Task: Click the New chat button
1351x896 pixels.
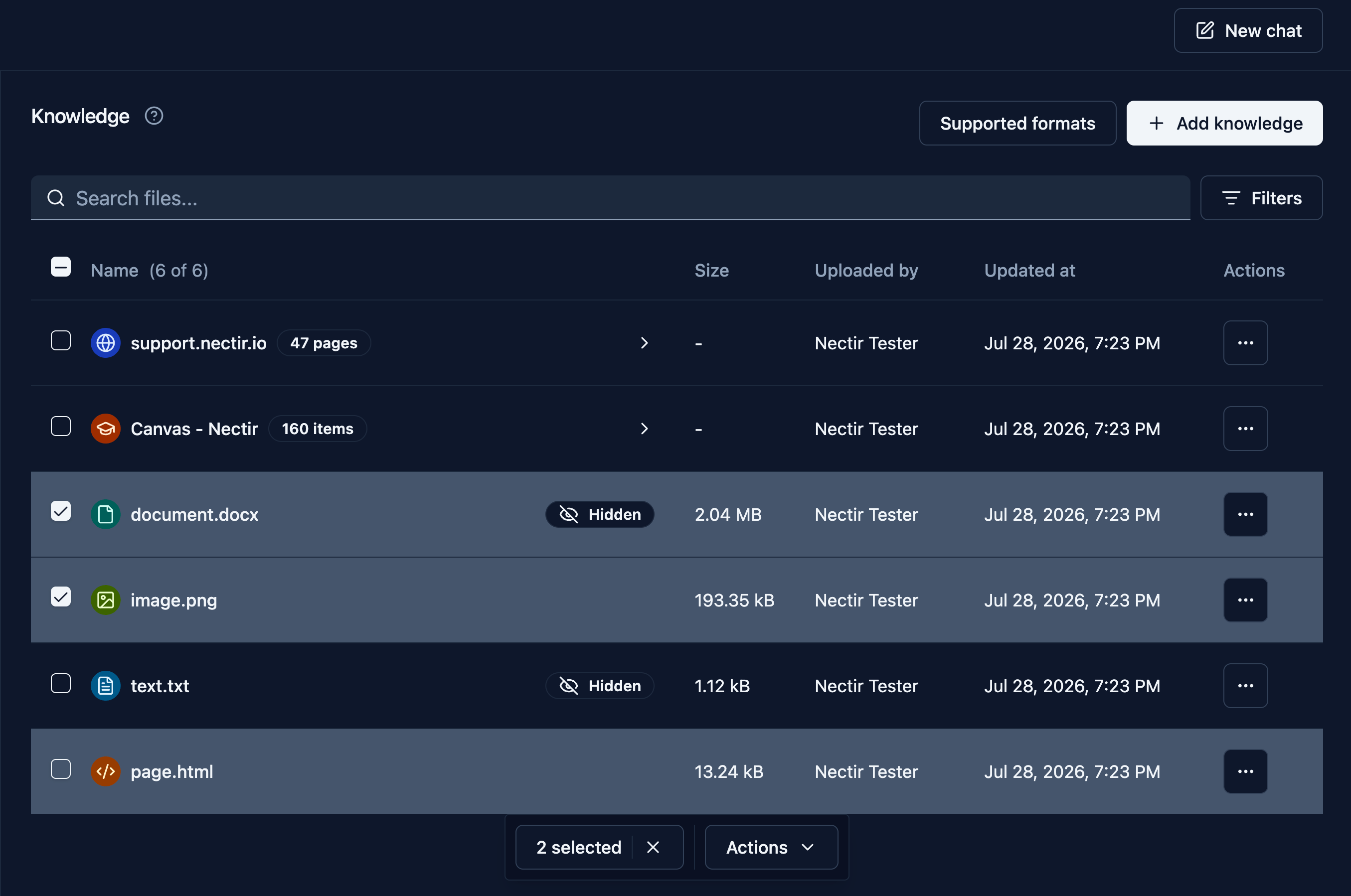Action: (x=1248, y=31)
